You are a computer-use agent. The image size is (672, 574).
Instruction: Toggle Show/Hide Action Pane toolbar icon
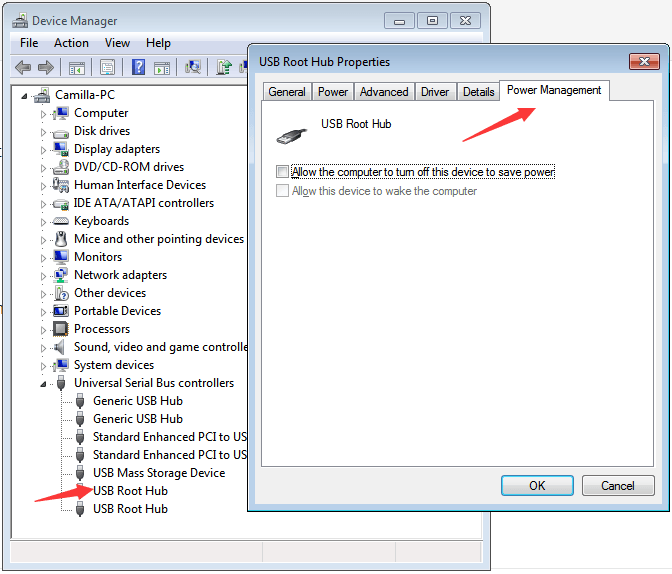point(162,68)
